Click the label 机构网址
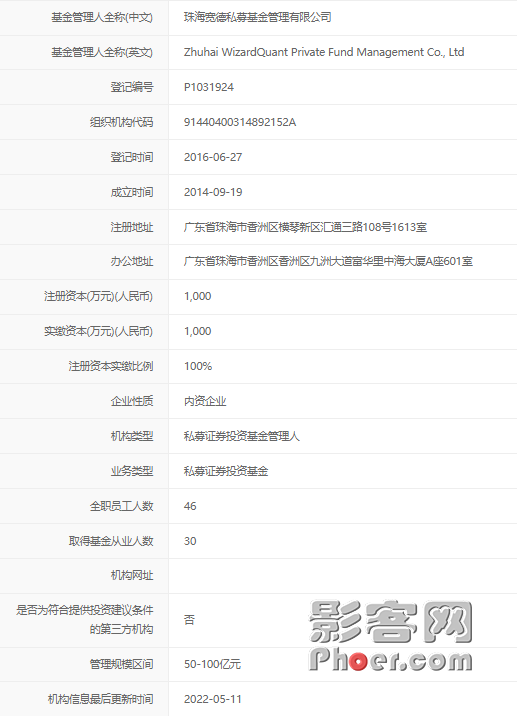 (132, 576)
